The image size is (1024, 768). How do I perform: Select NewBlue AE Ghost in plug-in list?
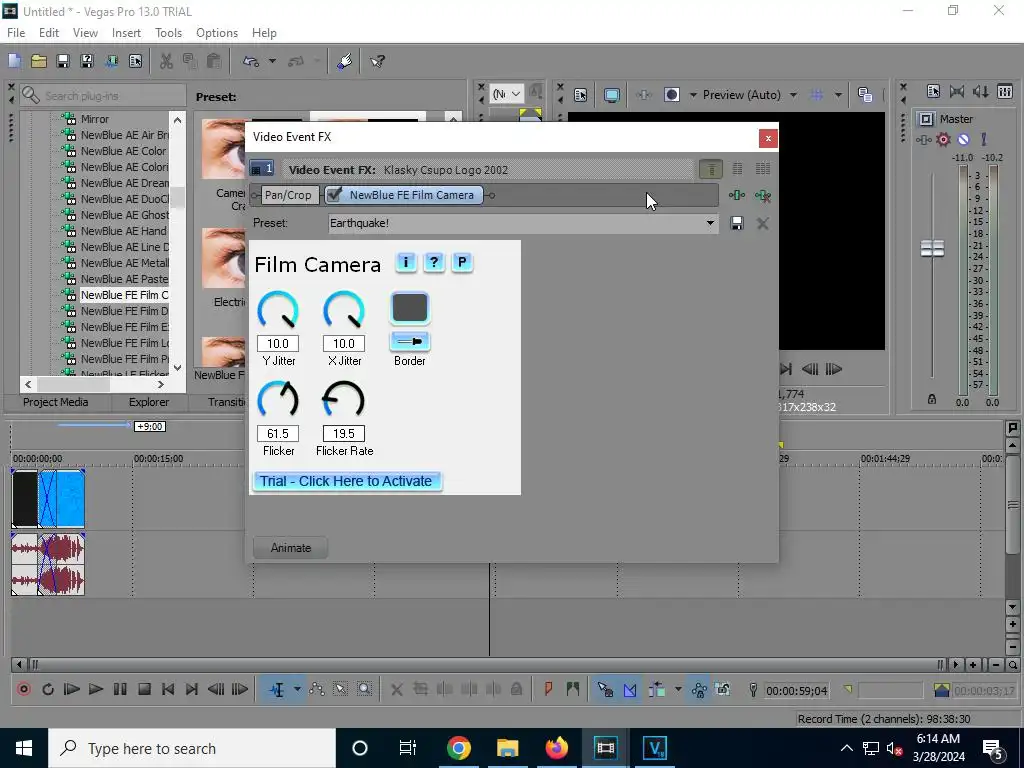click(x=123, y=215)
